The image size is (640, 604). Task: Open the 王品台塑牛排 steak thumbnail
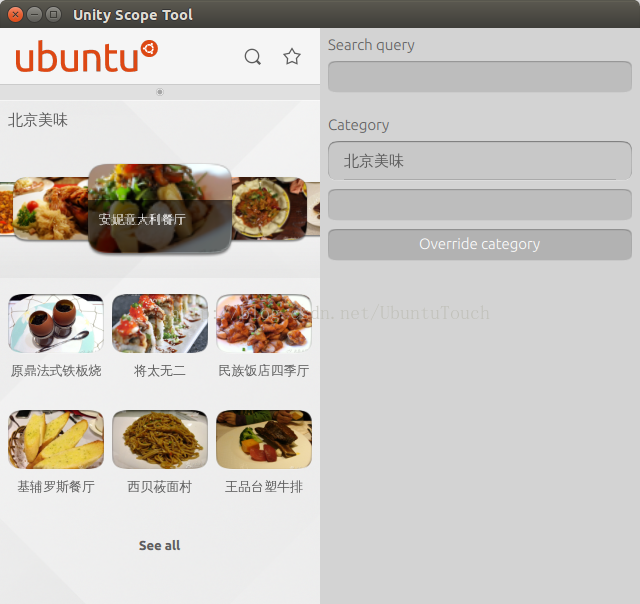(x=264, y=439)
